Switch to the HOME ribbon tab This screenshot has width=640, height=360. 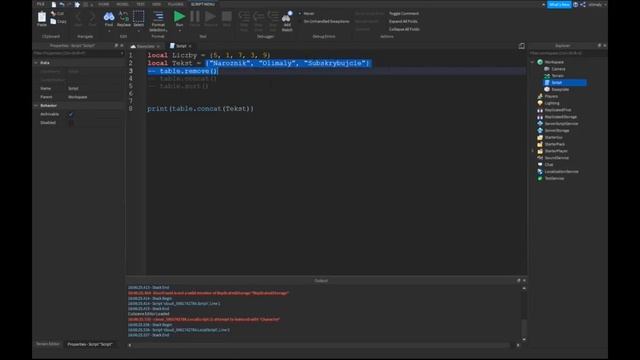103,4
